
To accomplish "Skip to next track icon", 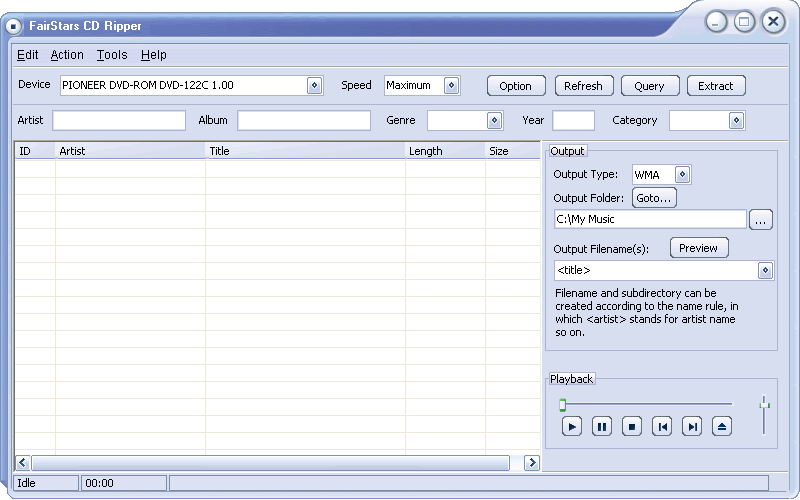I will (x=692, y=427).
